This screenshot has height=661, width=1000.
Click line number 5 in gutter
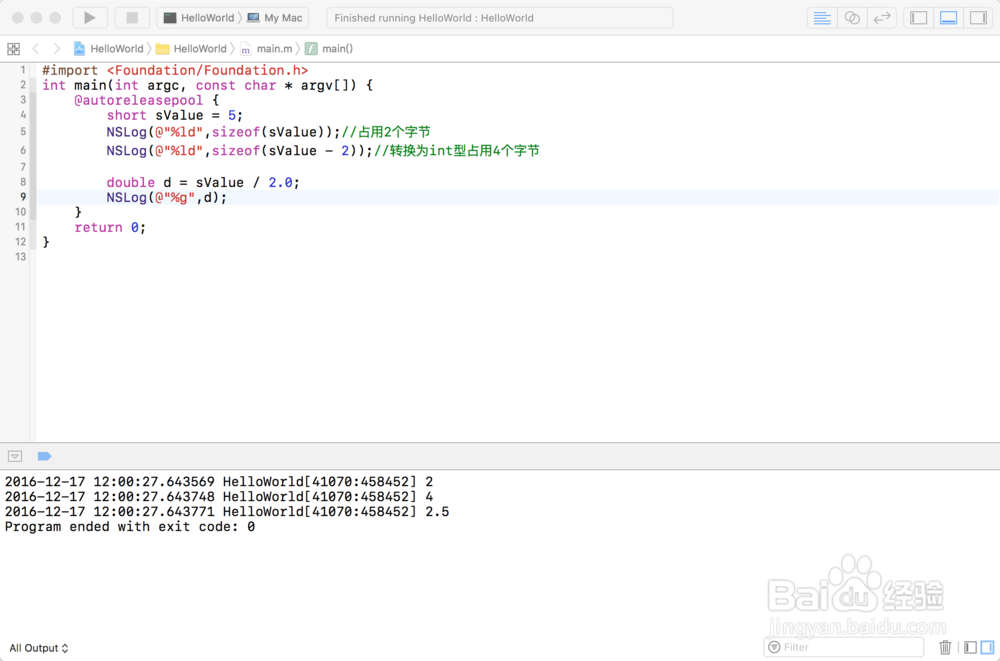(x=23, y=131)
